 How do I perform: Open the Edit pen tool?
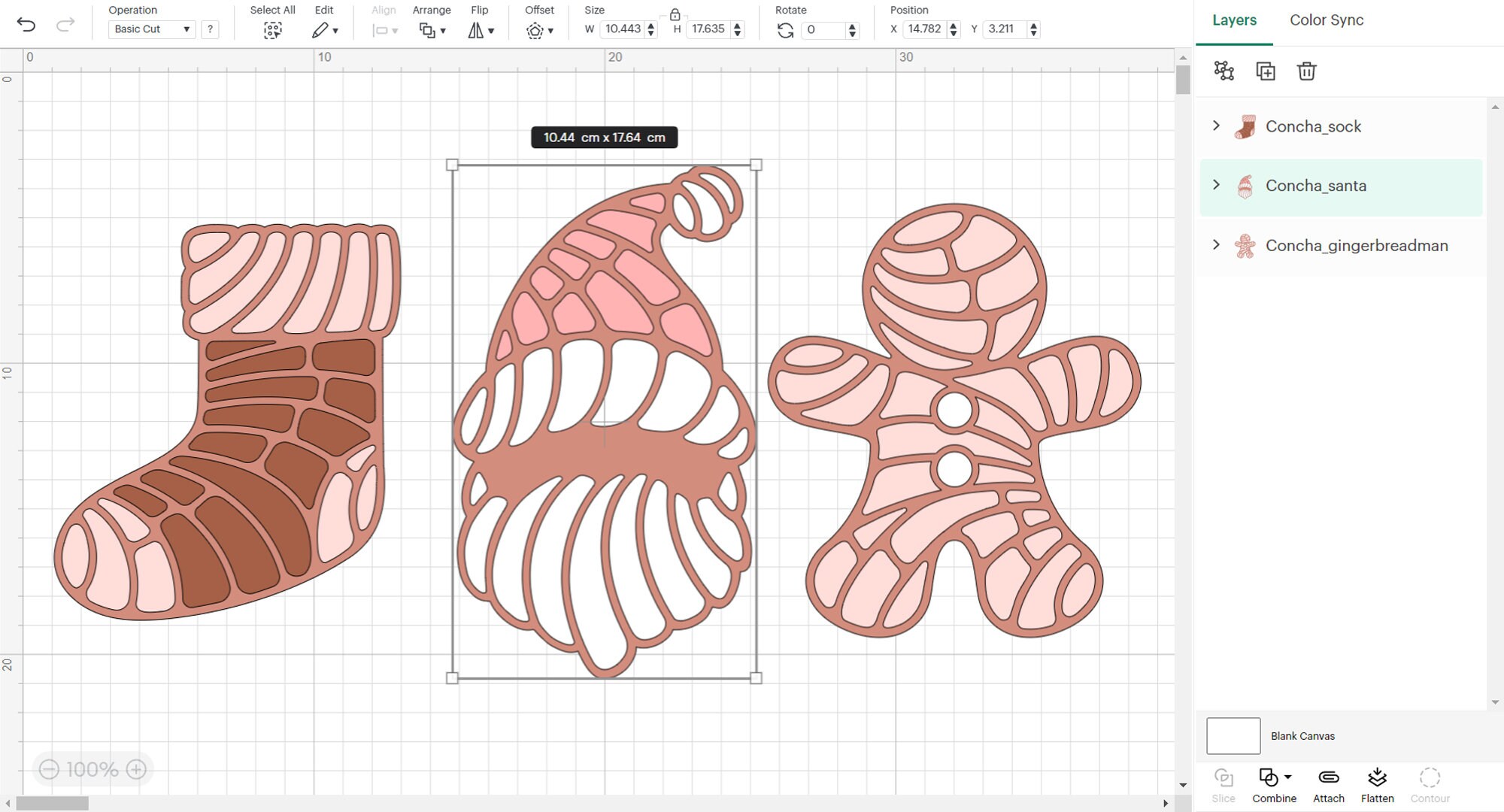pyautogui.click(x=322, y=29)
